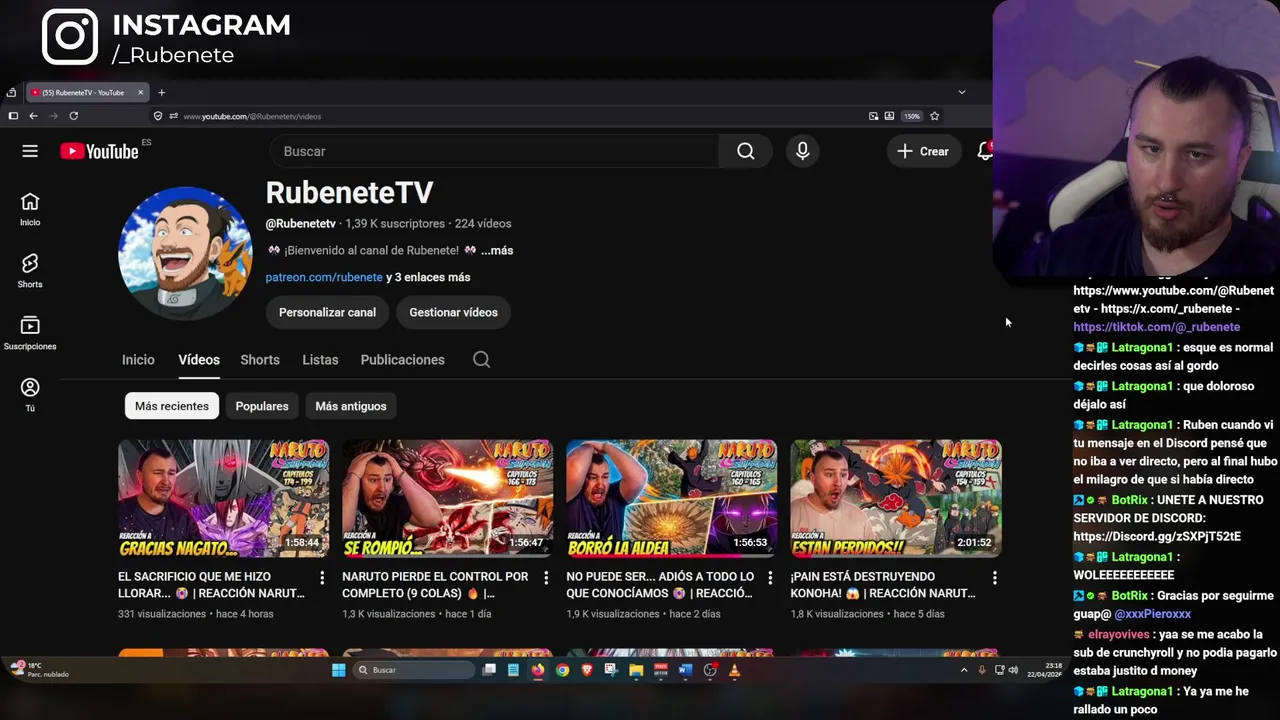The image size is (1280, 720).
Task: Open Shorts in the left sidebar
Action: (30, 271)
